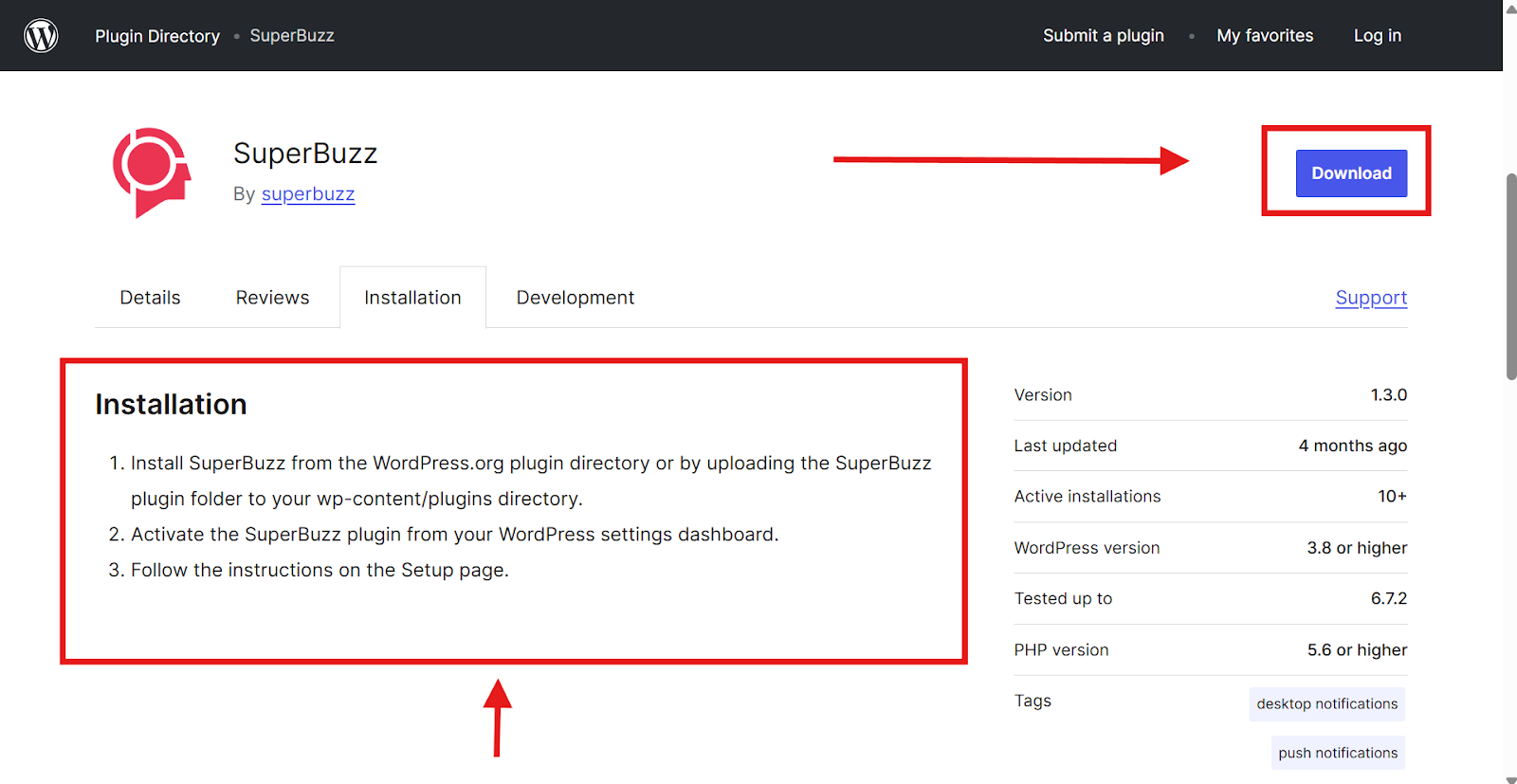Click Log in link
Image resolution: width=1517 pixels, height=784 pixels.
pos(1378,36)
